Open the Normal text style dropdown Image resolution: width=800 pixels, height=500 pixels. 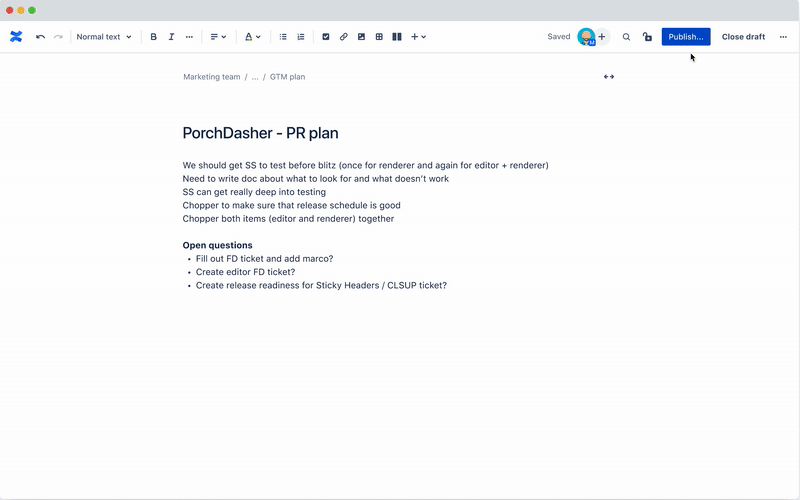[x=104, y=37]
